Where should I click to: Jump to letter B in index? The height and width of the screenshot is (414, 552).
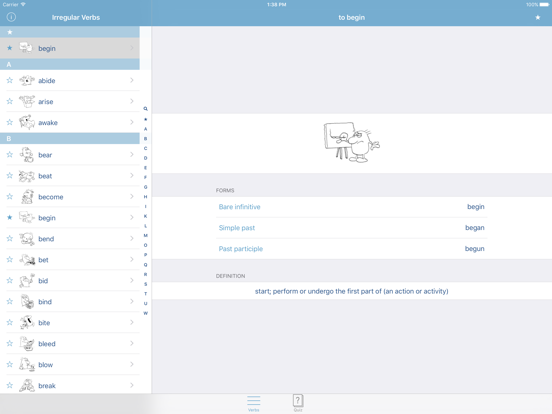145,139
